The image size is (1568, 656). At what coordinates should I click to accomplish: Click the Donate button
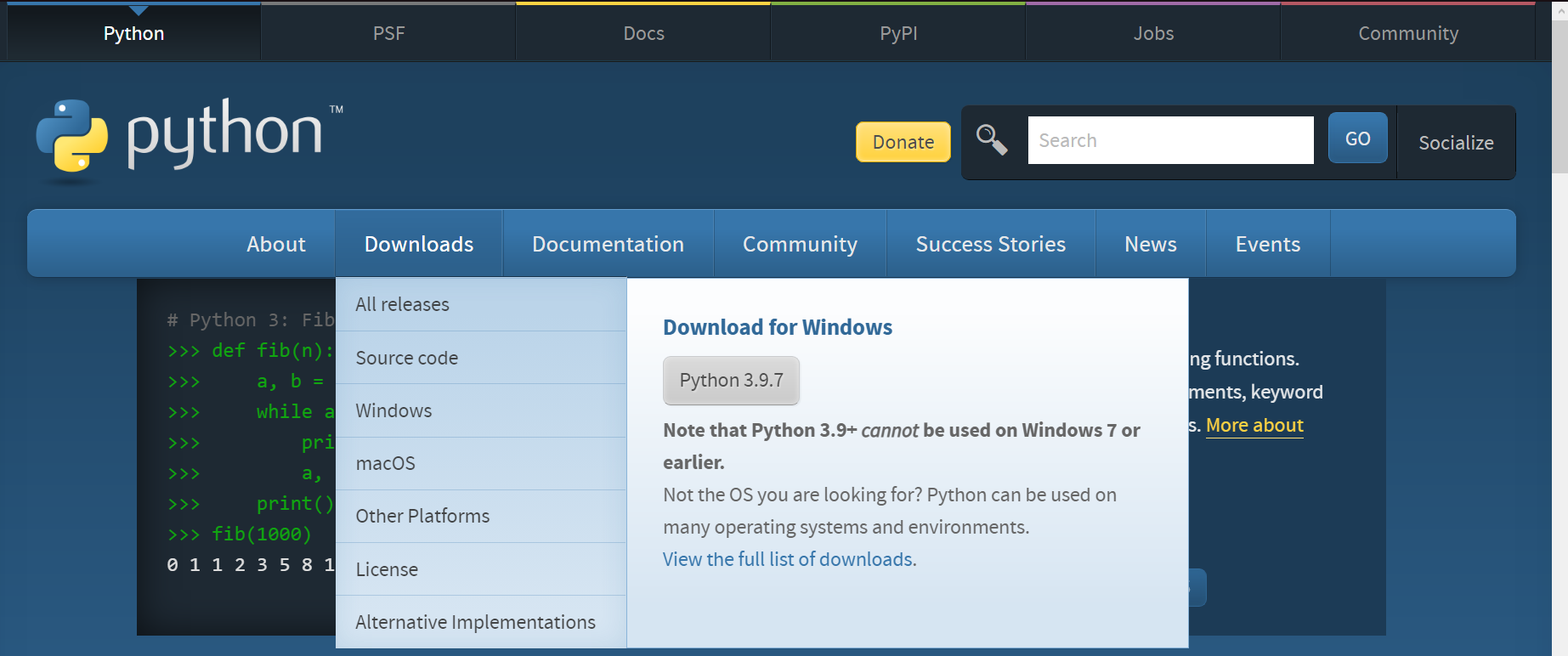tap(903, 142)
